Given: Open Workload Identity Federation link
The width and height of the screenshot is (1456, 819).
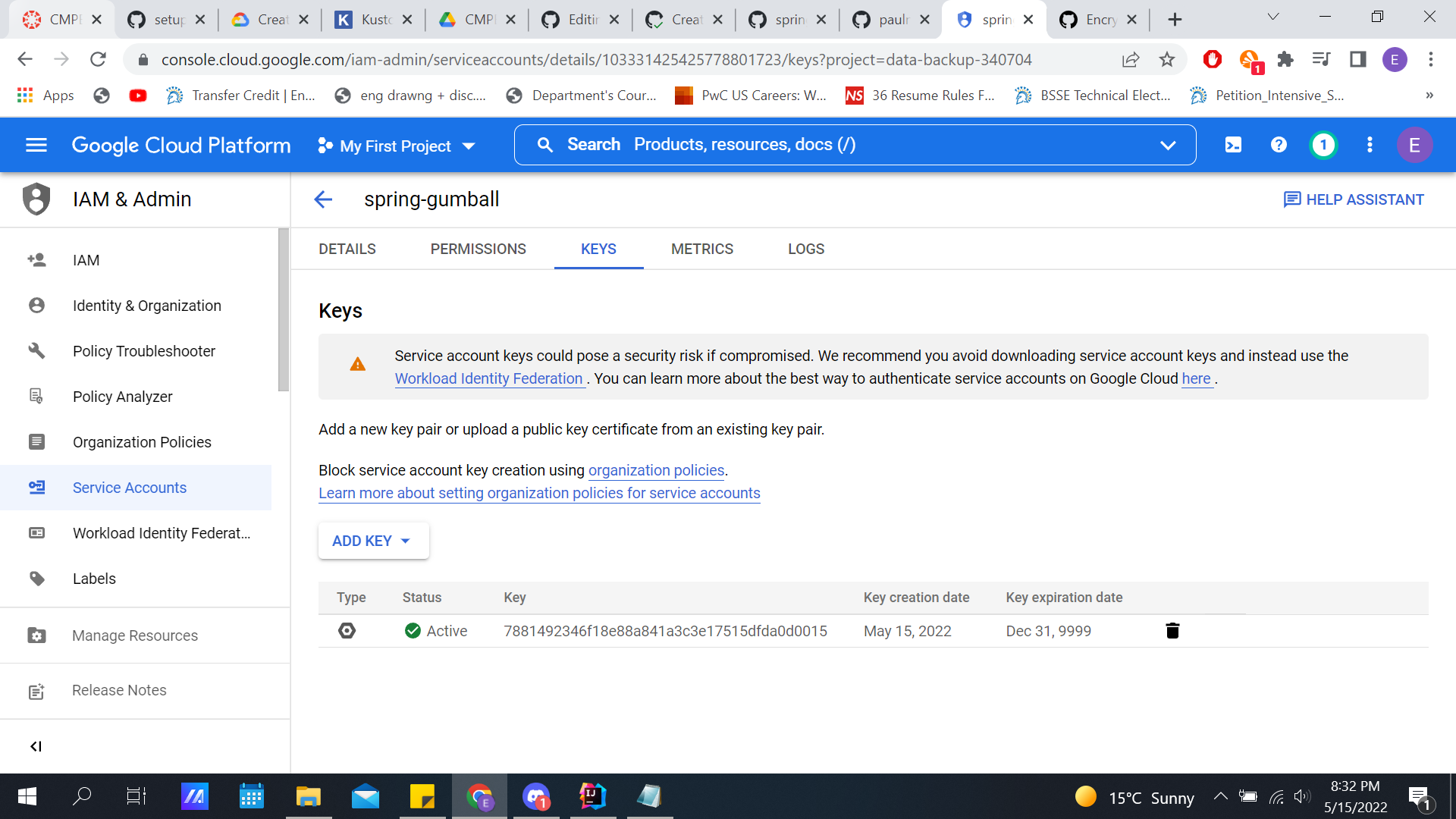Looking at the screenshot, I should click(488, 378).
